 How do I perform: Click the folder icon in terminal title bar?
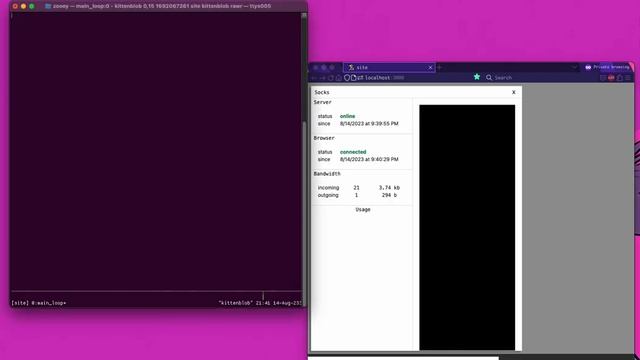click(48, 6)
